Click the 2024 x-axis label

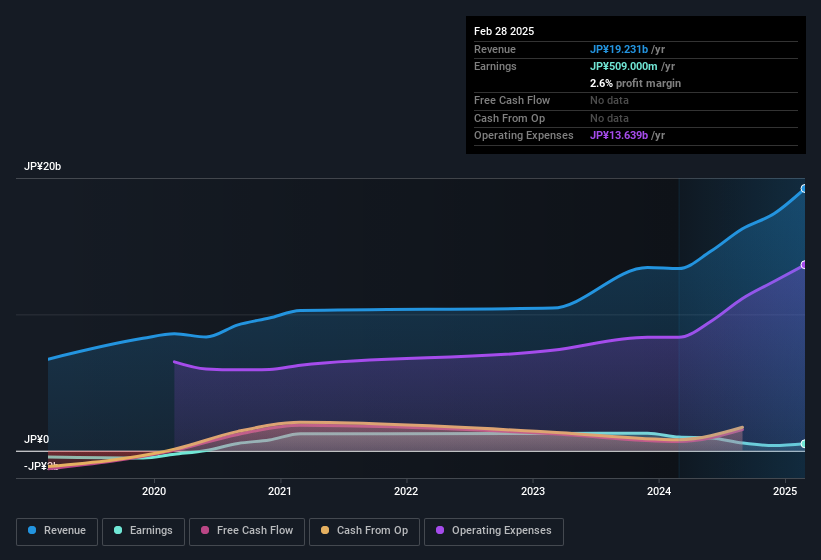coord(659,491)
